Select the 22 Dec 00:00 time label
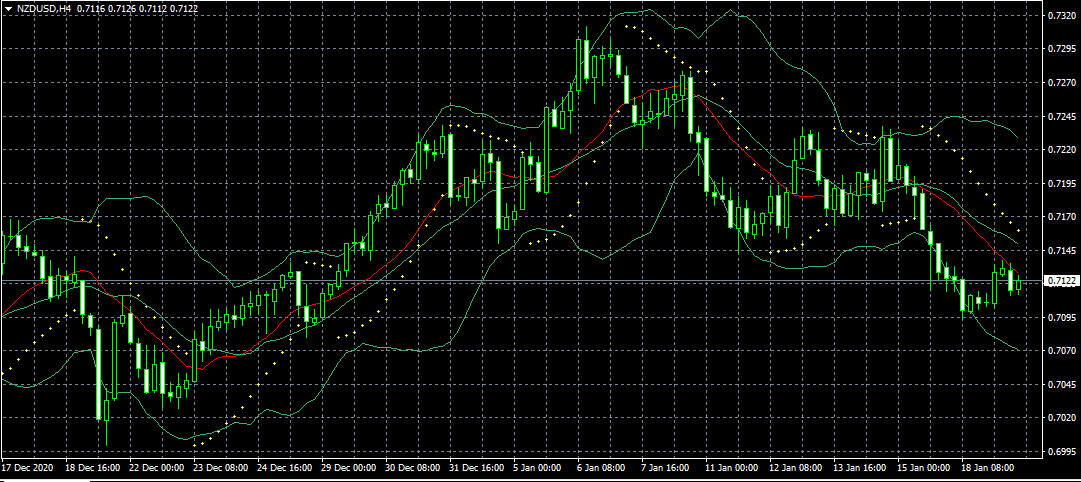This screenshot has height=482, width=1081. (156, 467)
